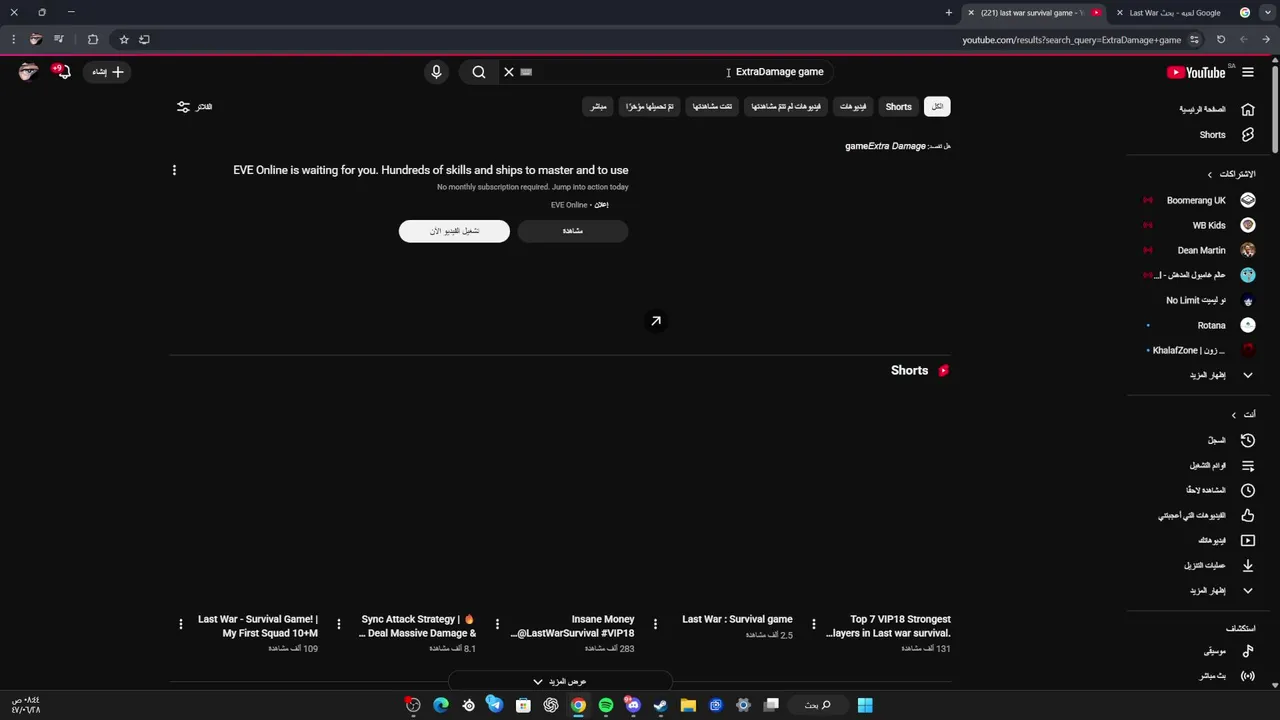Open File Explorer from the taskbar
Viewport: 1280px width, 720px height.
688,705
